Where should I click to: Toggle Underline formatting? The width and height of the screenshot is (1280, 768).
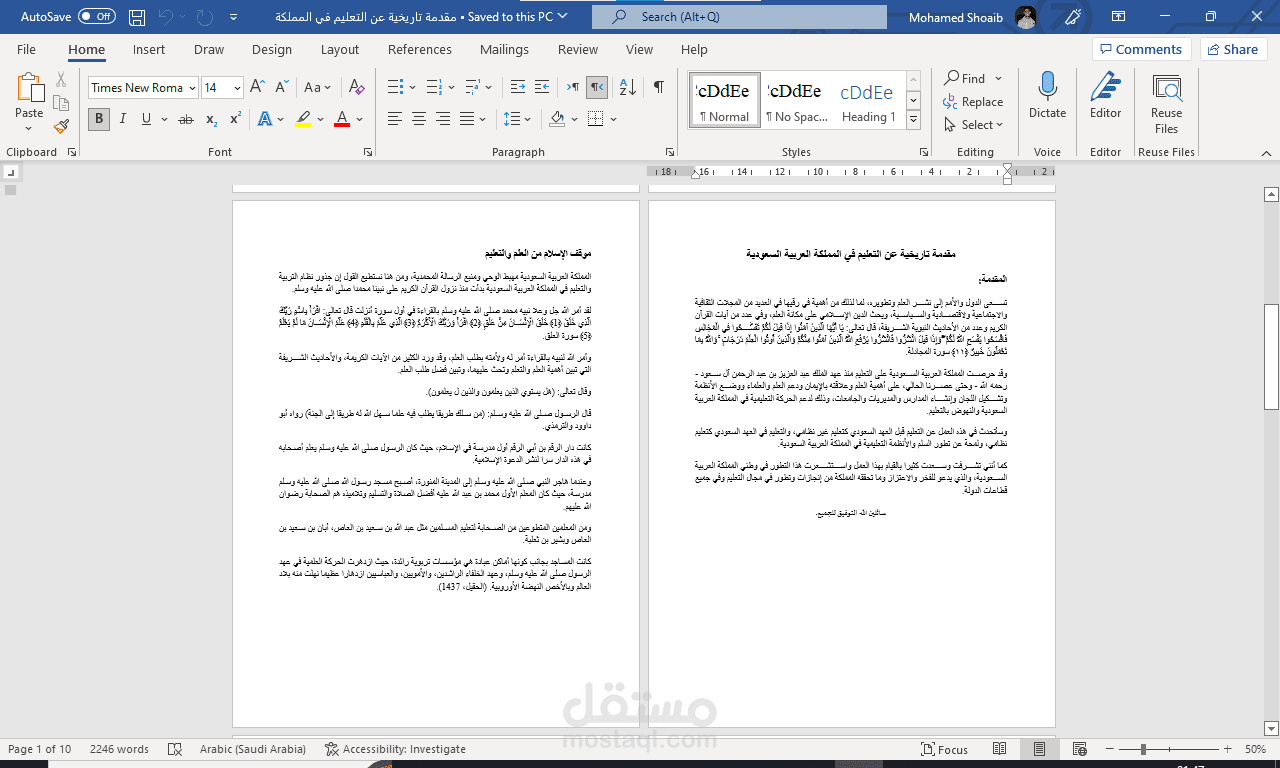146,119
